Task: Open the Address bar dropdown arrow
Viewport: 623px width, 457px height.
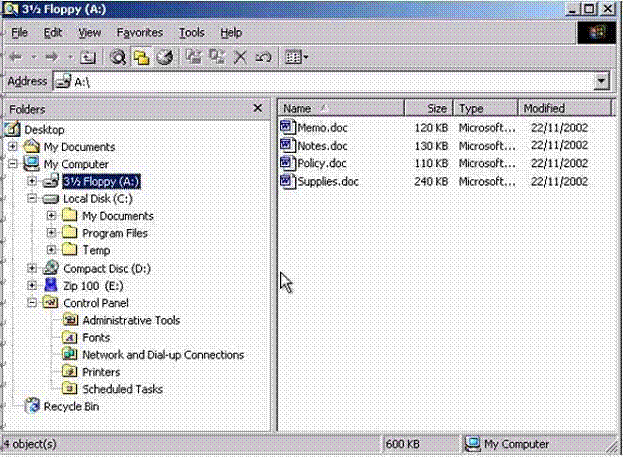Action: click(x=601, y=82)
